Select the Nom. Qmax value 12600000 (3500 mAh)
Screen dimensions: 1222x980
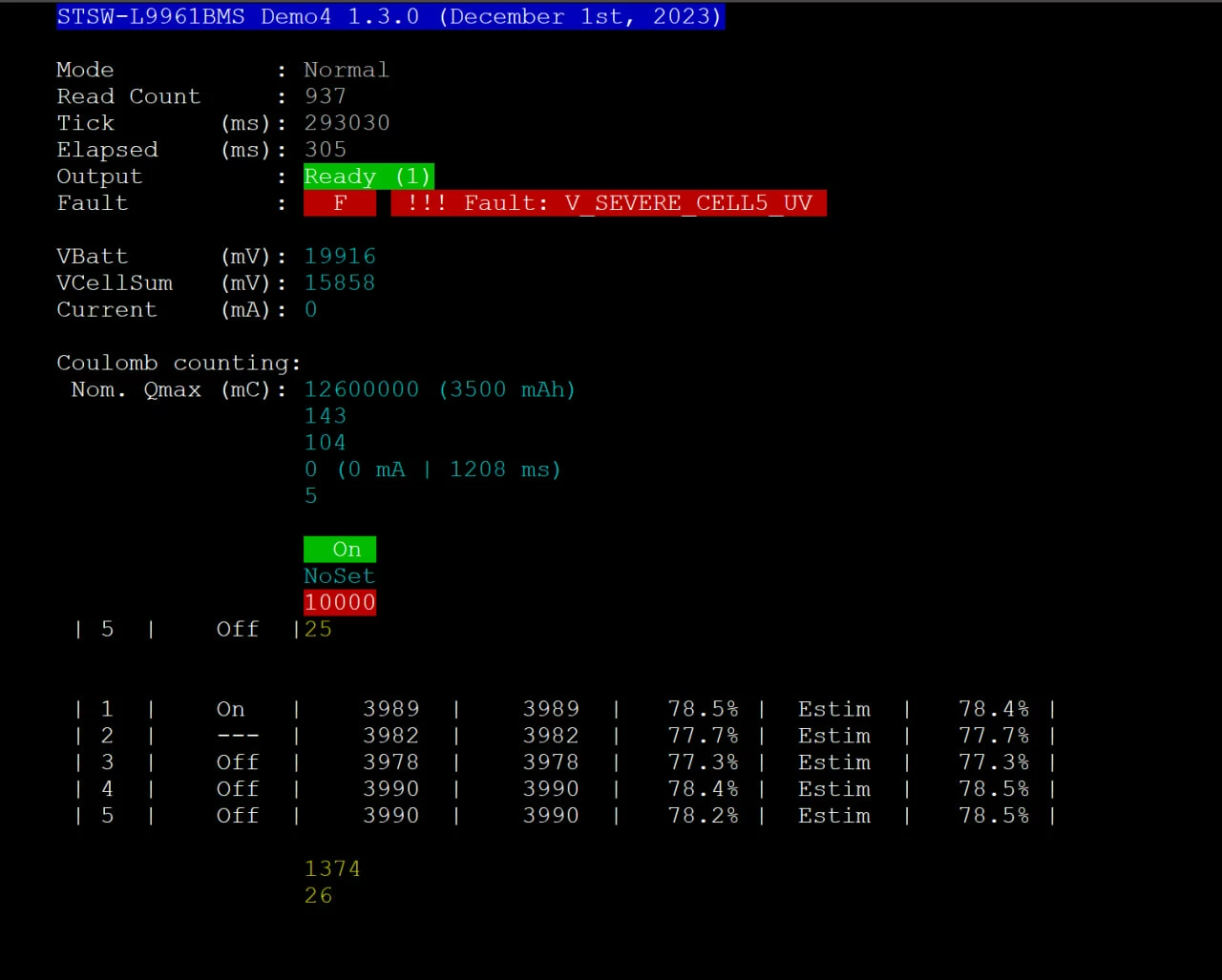[440, 389]
